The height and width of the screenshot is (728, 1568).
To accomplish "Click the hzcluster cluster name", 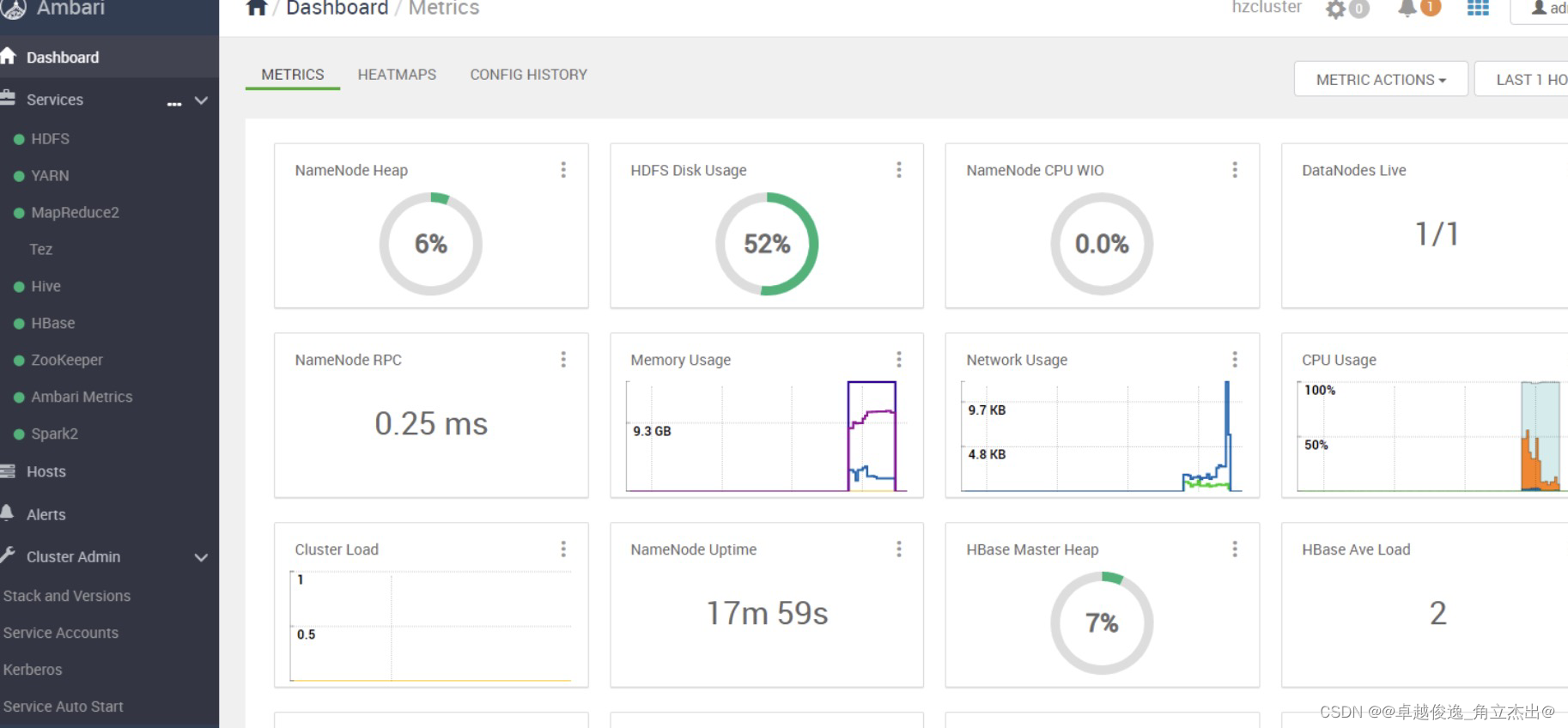I will coord(1267,7).
